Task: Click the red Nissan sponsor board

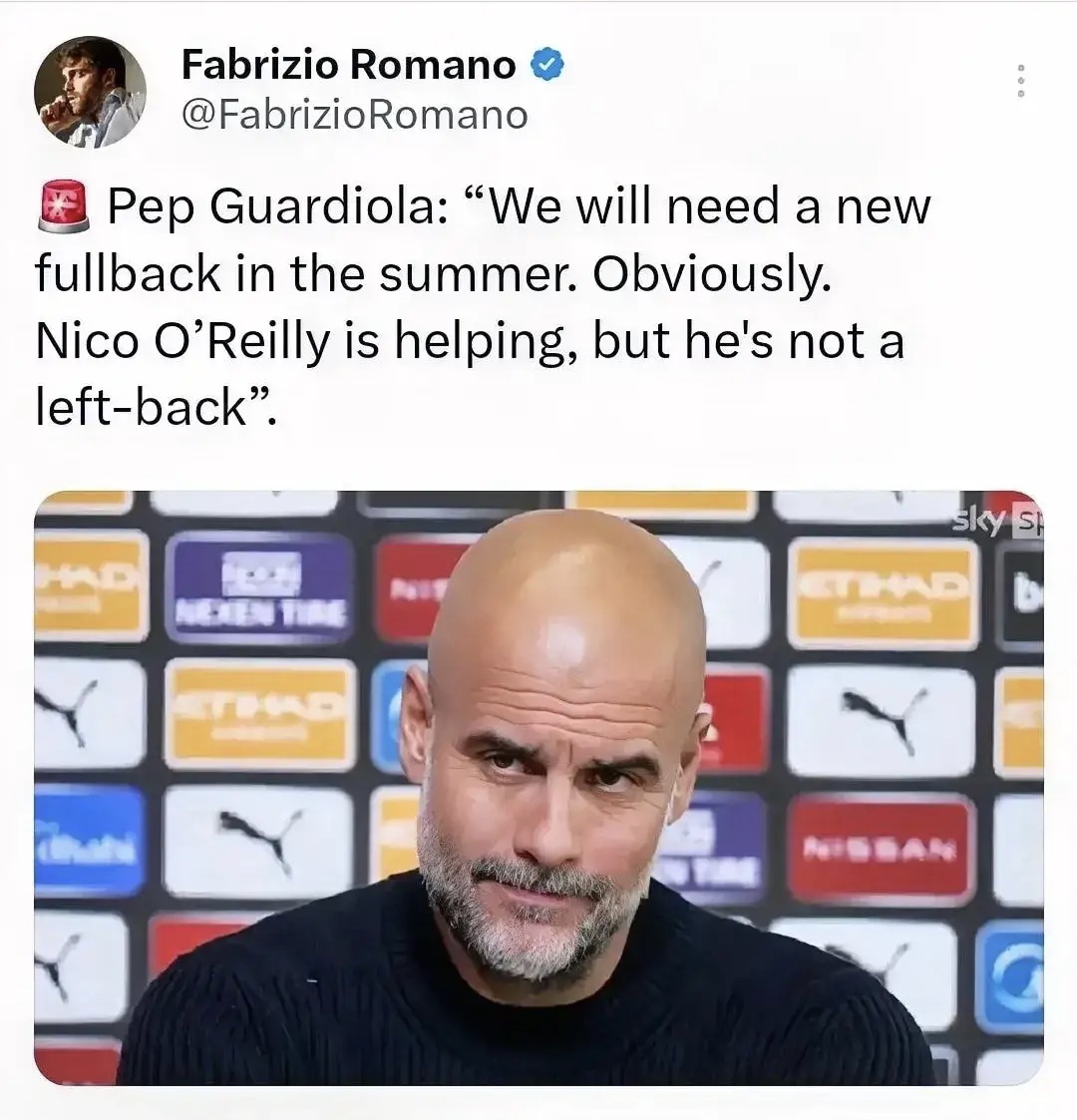Action: click(882, 849)
